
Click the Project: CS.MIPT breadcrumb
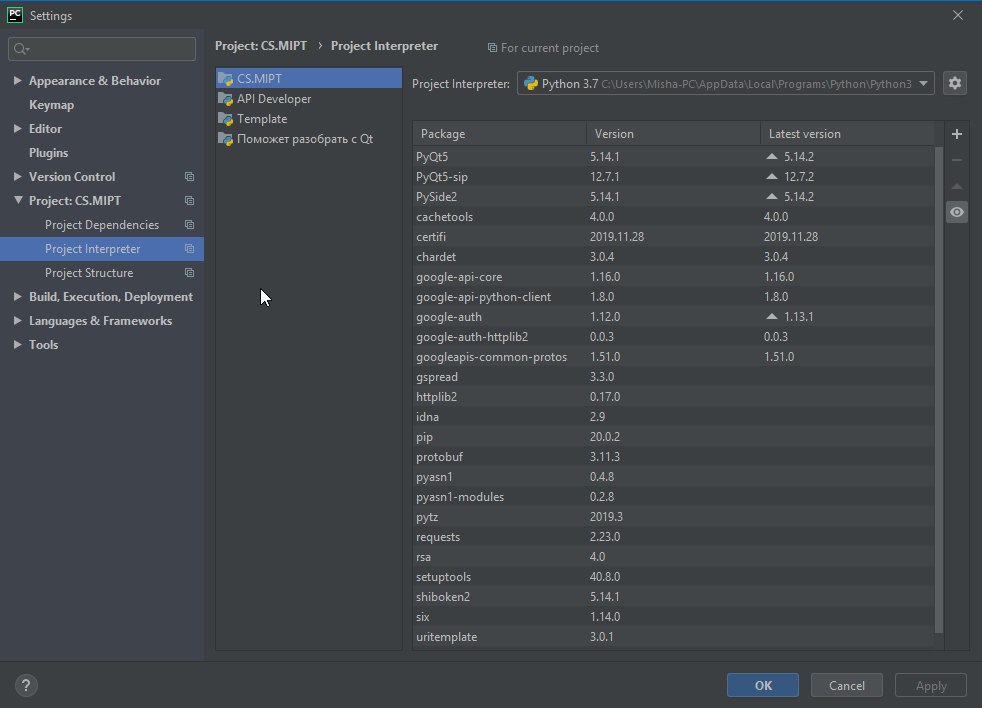point(261,46)
